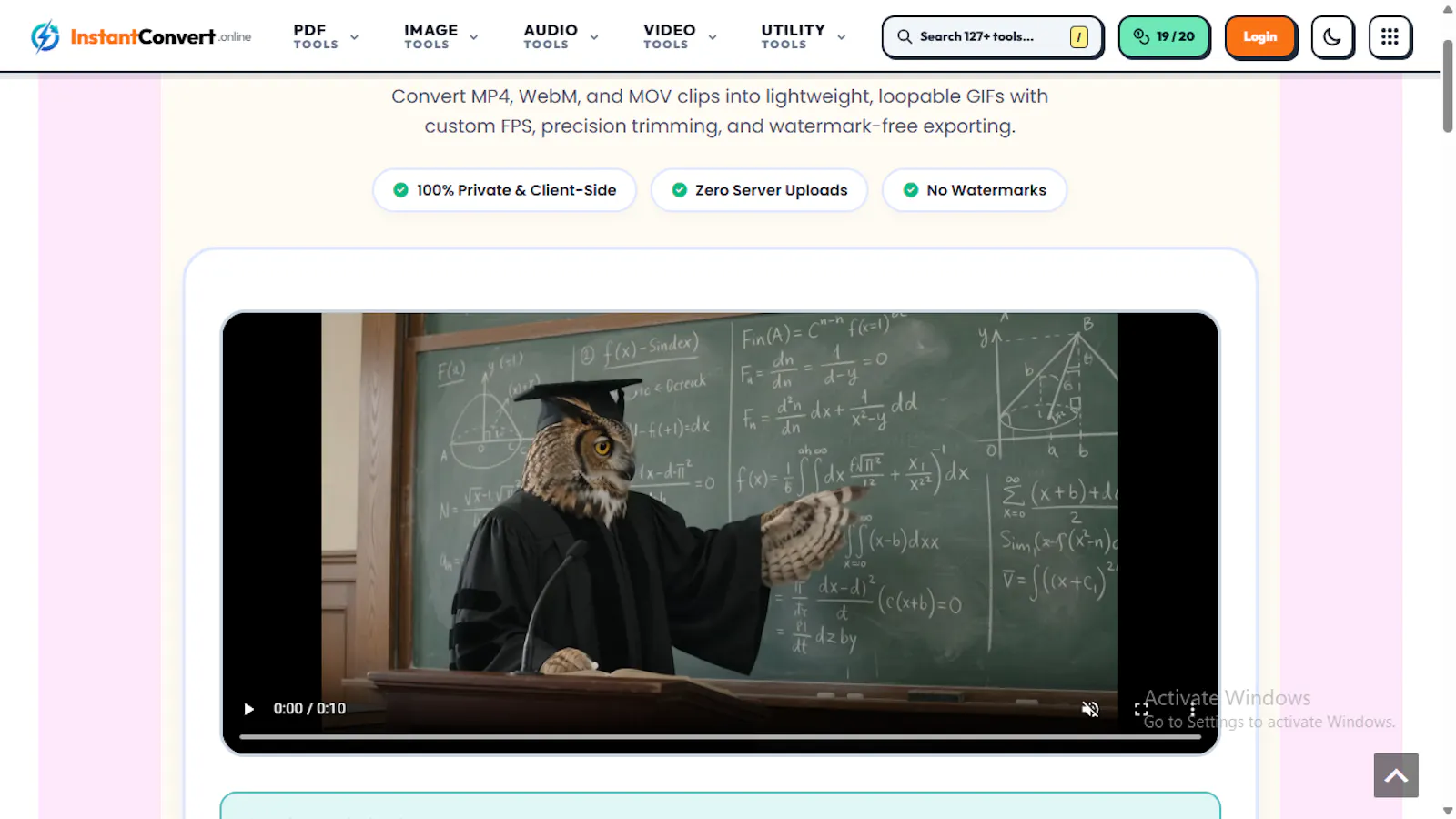
Task: Click the slash shortcut key badge
Action: coord(1078,36)
